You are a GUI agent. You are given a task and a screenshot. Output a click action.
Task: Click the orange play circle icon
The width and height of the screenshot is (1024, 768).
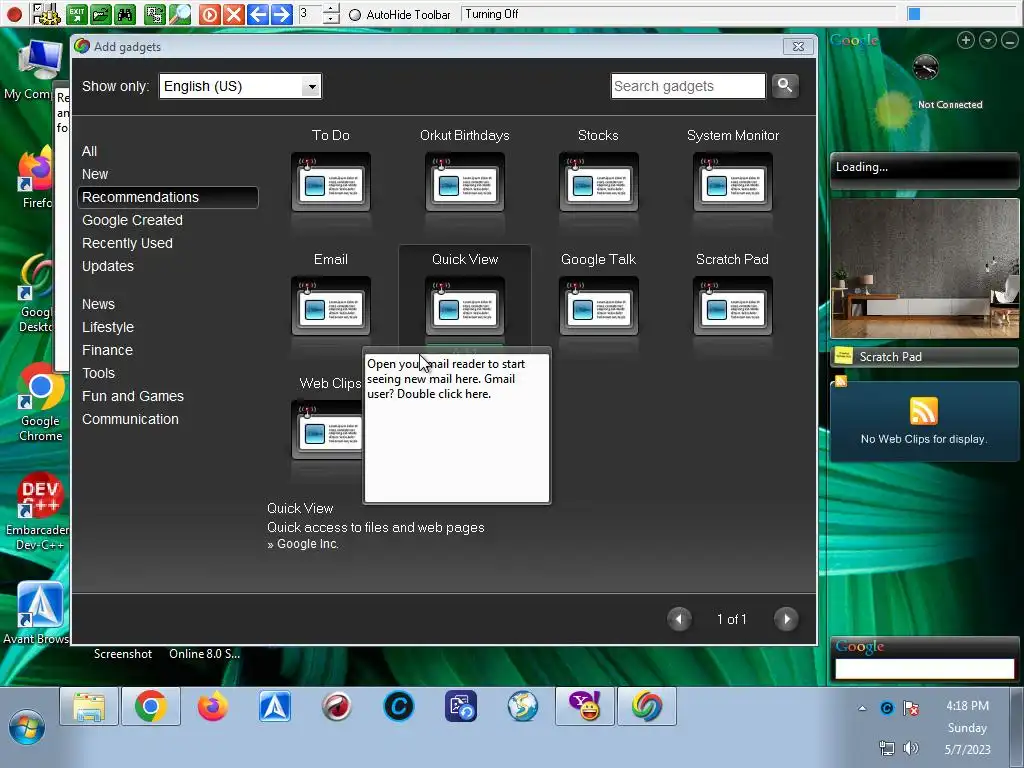click(209, 14)
